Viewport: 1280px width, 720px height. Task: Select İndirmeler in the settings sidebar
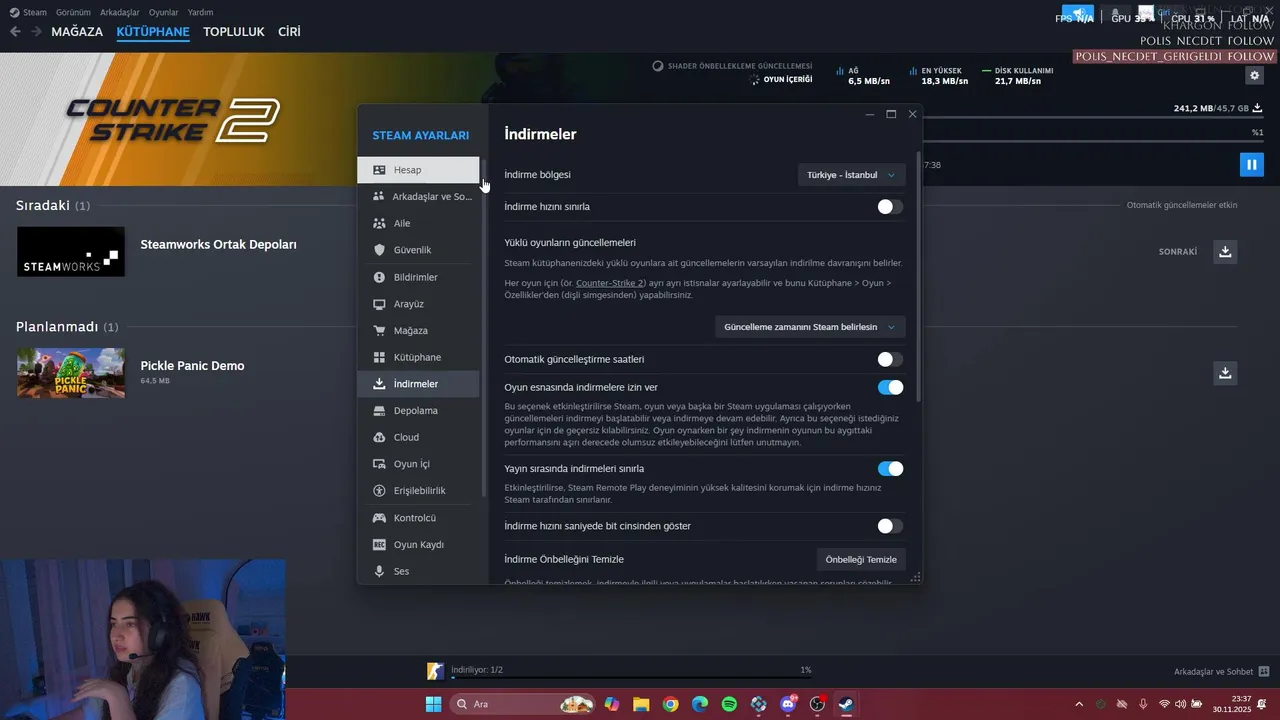pos(418,384)
